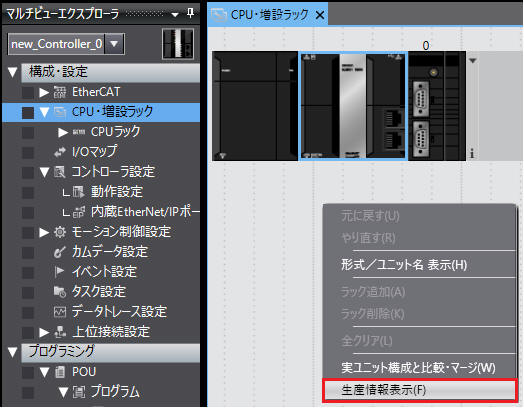This screenshot has height=408, width=524.
Task: Toggle the checkbox next to タスク設定
Action: tap(28, 293)
